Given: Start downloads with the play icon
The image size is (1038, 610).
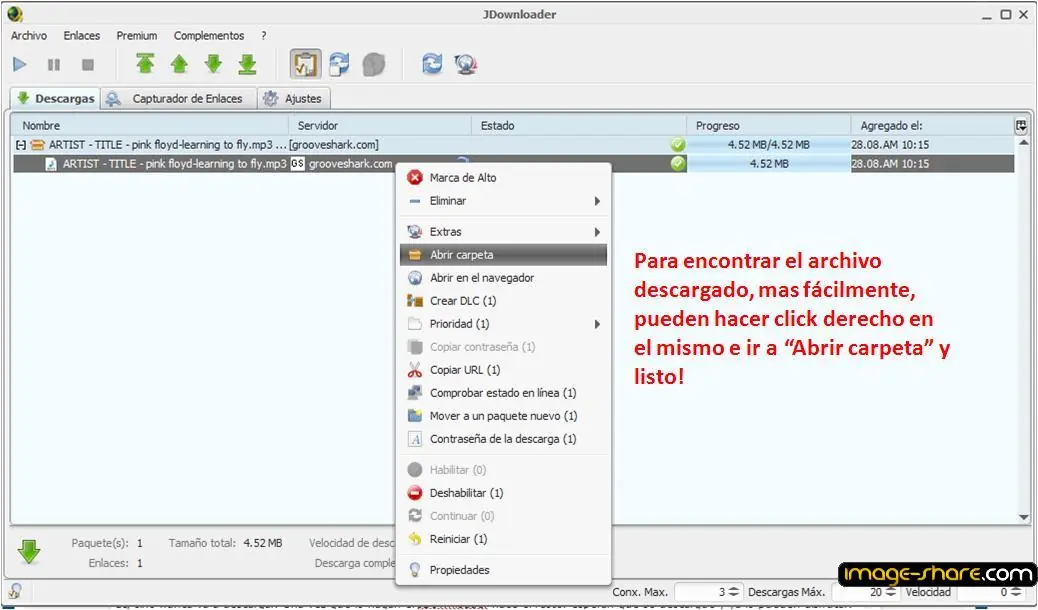Looking at the screenshot, I should (20, 64).
